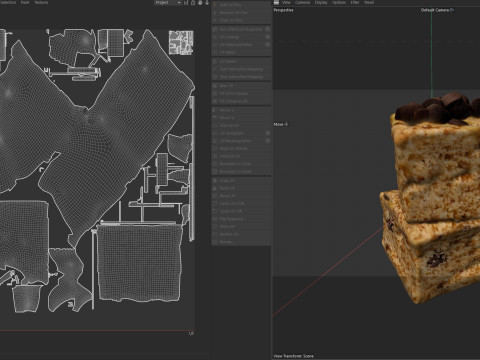Open options gear for UV Weld and Relax

(268, 45)
